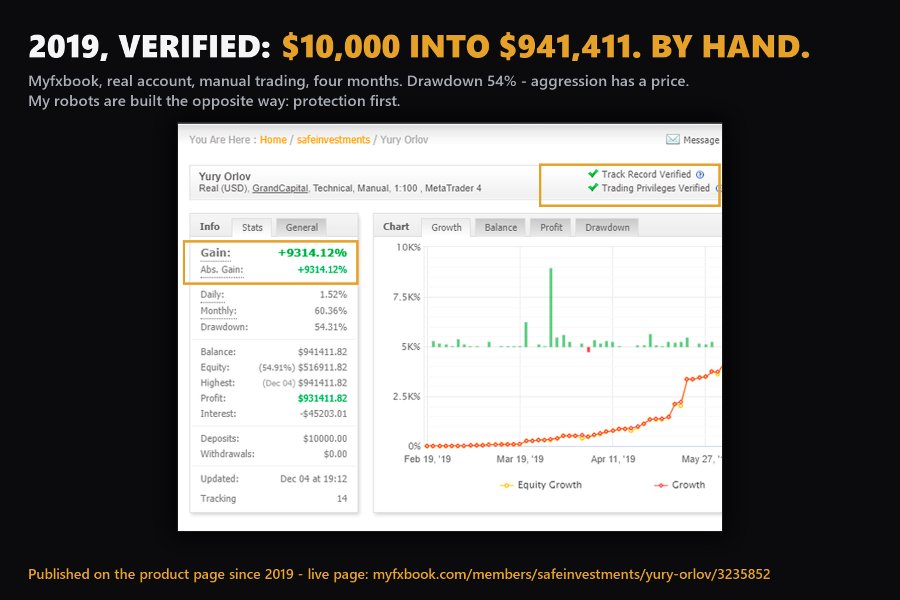Image resolution: width=900 pixels, height=600 pixels.
Task: Show the Drawdown chart tab
Action: [607, 227]
